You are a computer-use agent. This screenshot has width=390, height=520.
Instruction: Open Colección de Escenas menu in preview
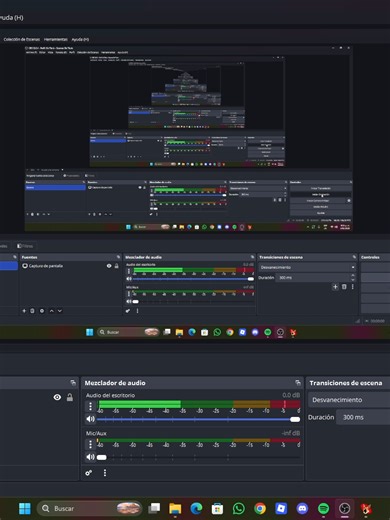click(x=22, y=39)
